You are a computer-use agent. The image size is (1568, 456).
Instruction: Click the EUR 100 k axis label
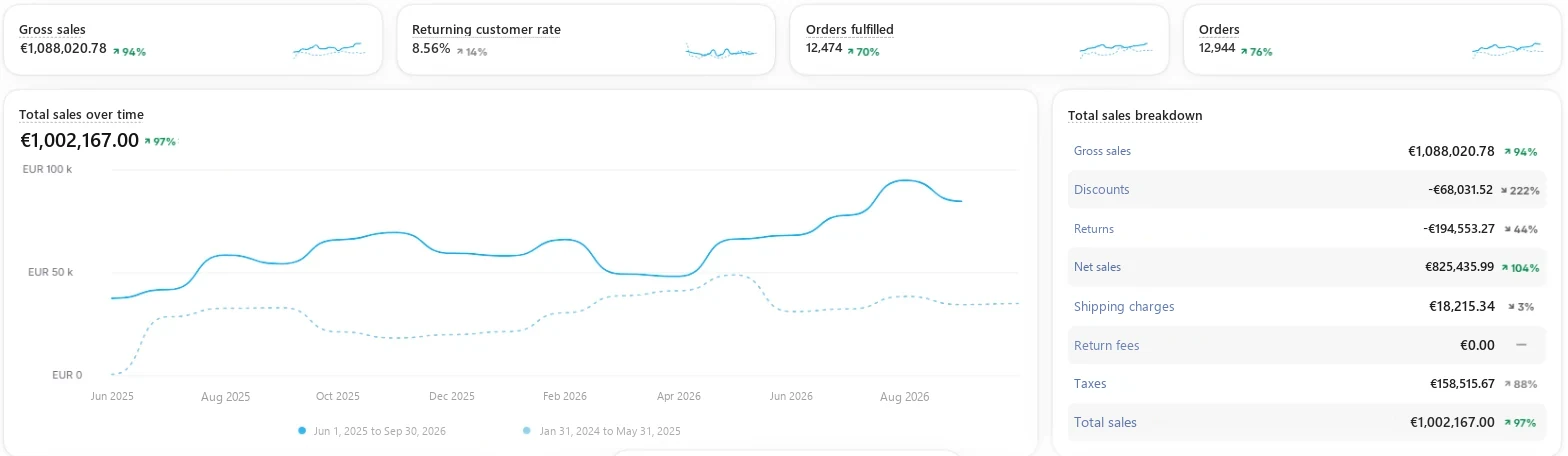[47, 170]
